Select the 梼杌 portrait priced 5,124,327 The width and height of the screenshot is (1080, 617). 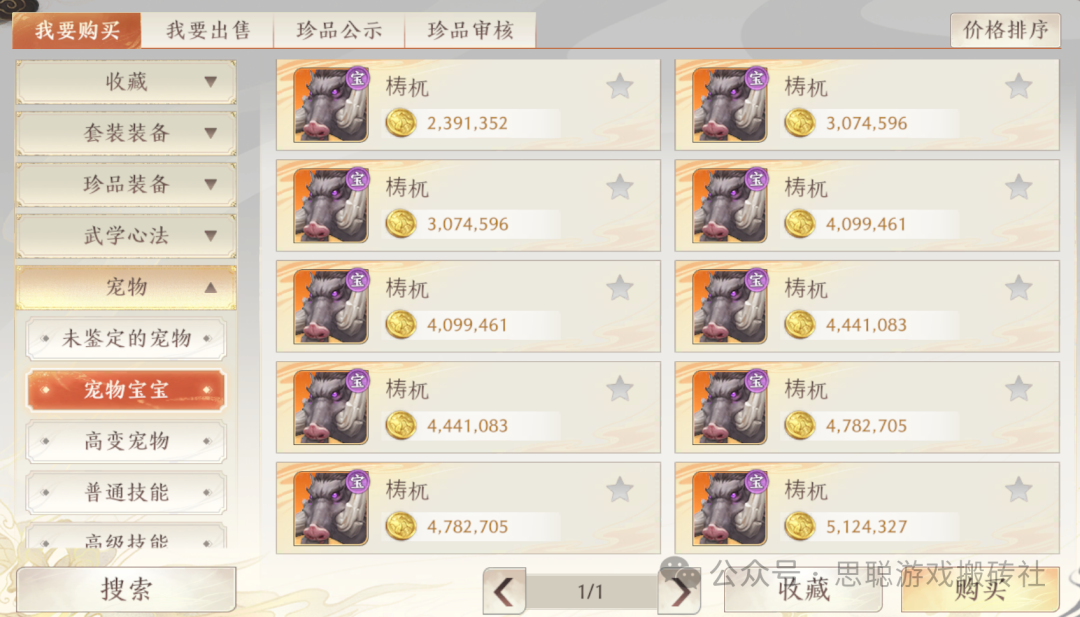click(729, 508)
